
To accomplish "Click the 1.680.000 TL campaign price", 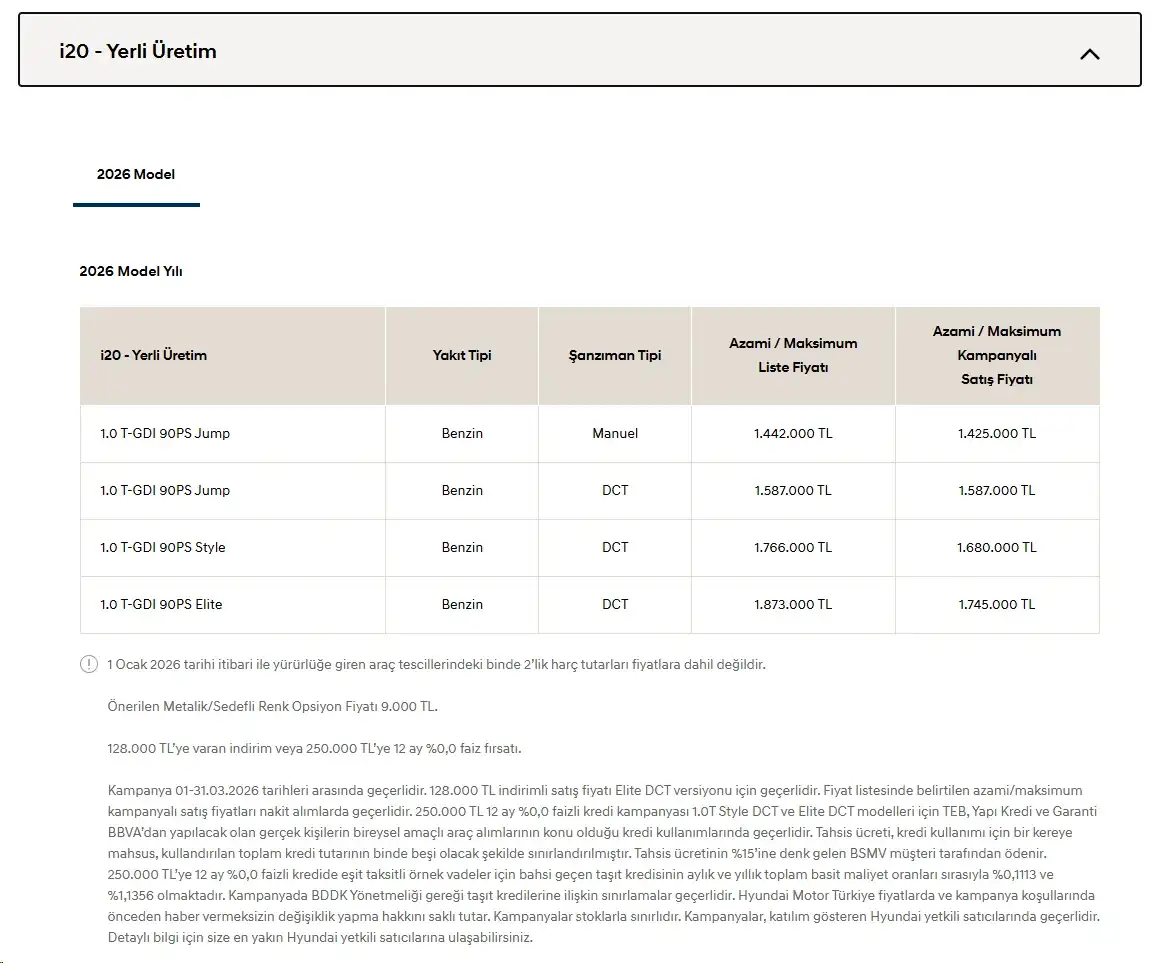I will (997, 547).
